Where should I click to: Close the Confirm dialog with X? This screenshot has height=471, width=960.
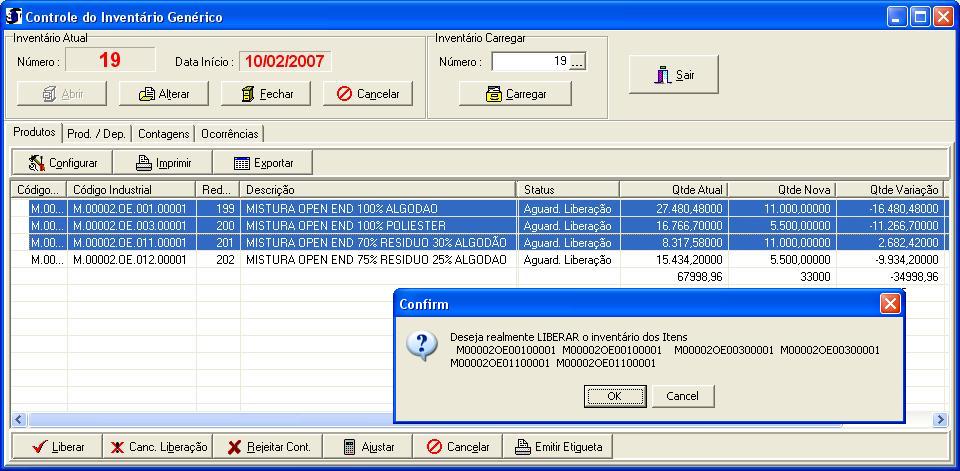[x=889, y=304]
